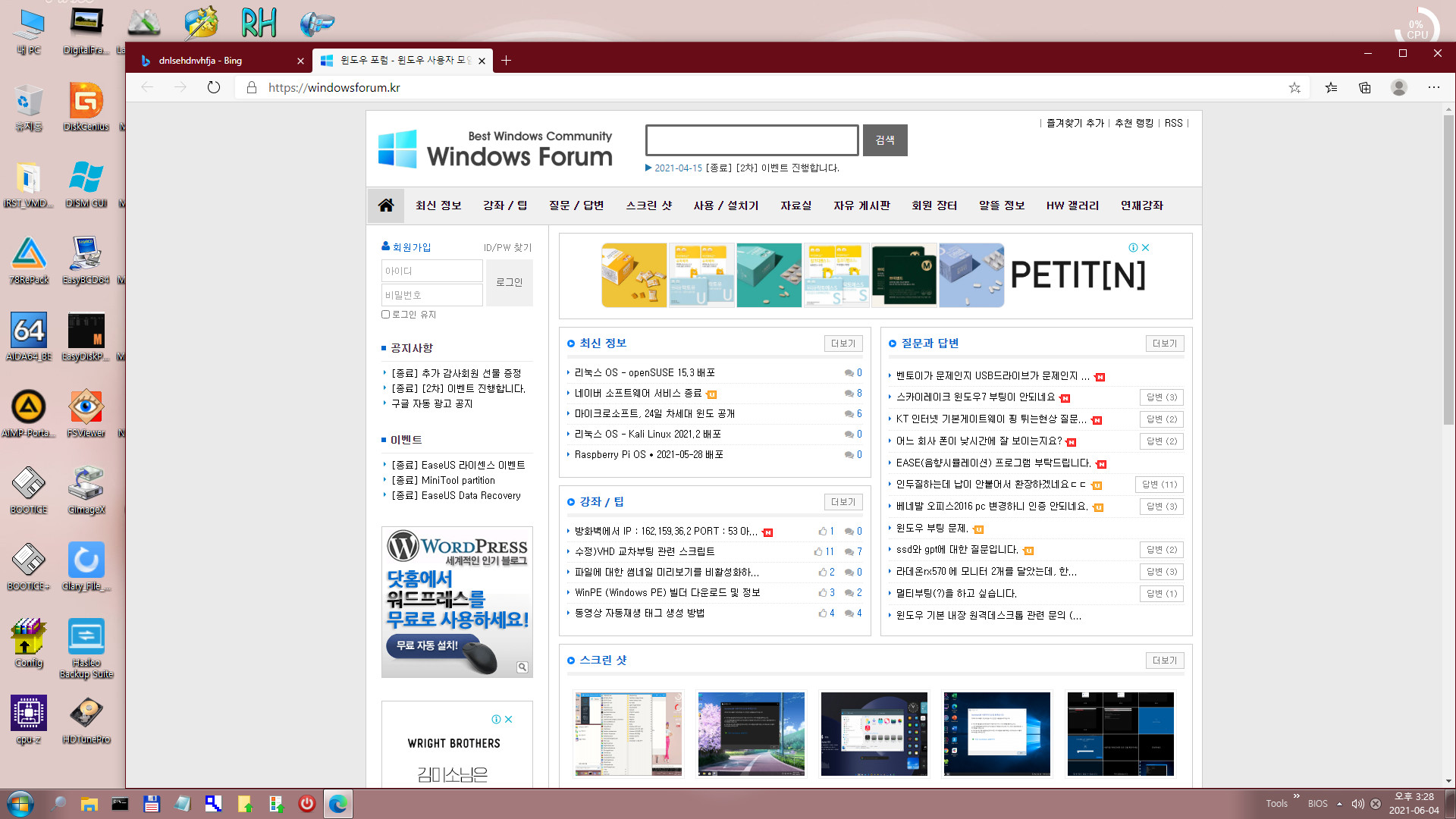This screenshot has width=1456, height=819.
Task: Click the Windows Start orb
Action: click(20, 804)
